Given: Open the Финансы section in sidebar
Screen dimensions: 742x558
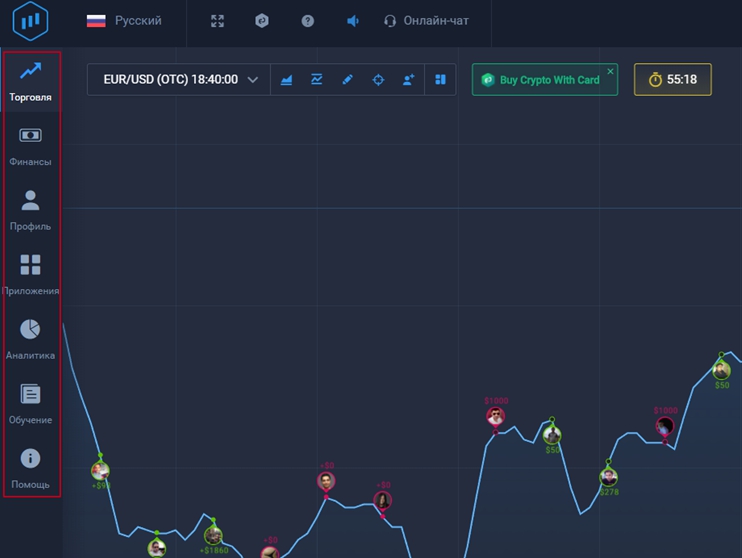Looking at the screenshot, I should click(31, 145).
